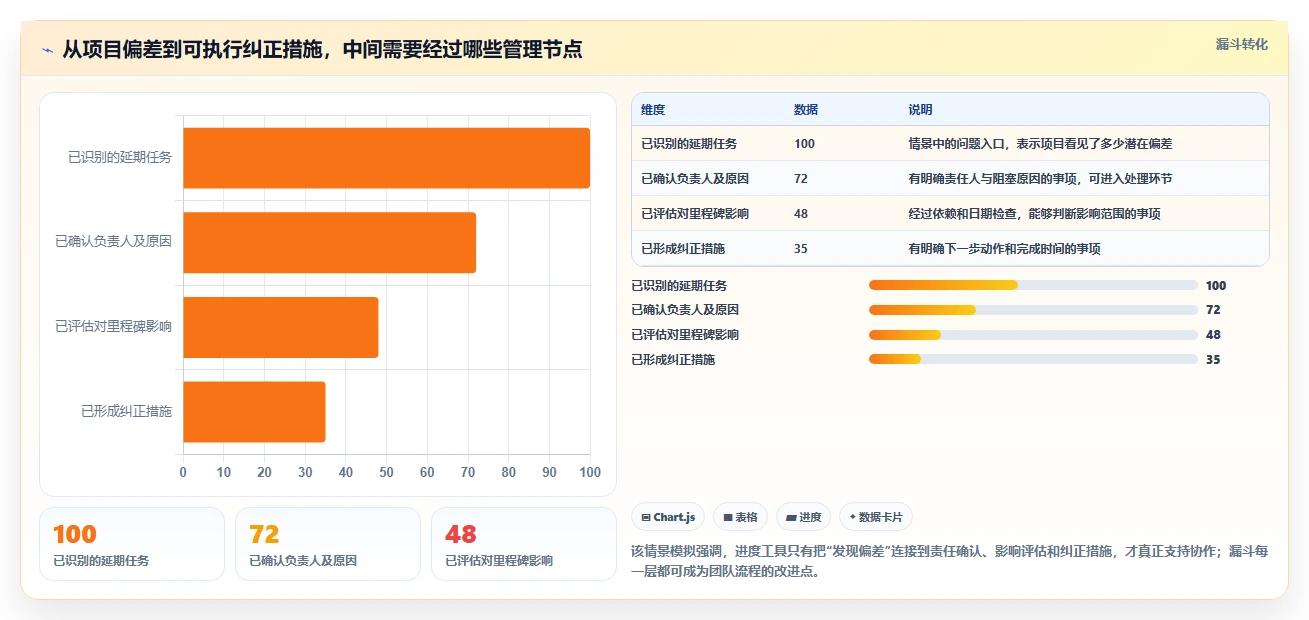Viewport: 1309px width, 620px height.
Task: Click the chart axis label 已确认负责人及原因
Action: coord(113,242)
